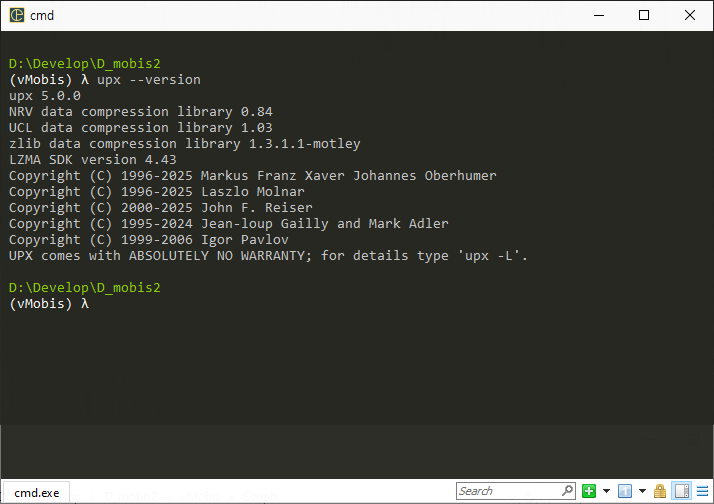Click the 'upx 5.0.0' output line
The width and height of the screenshot is (714, 504).
tap(45, 96)
